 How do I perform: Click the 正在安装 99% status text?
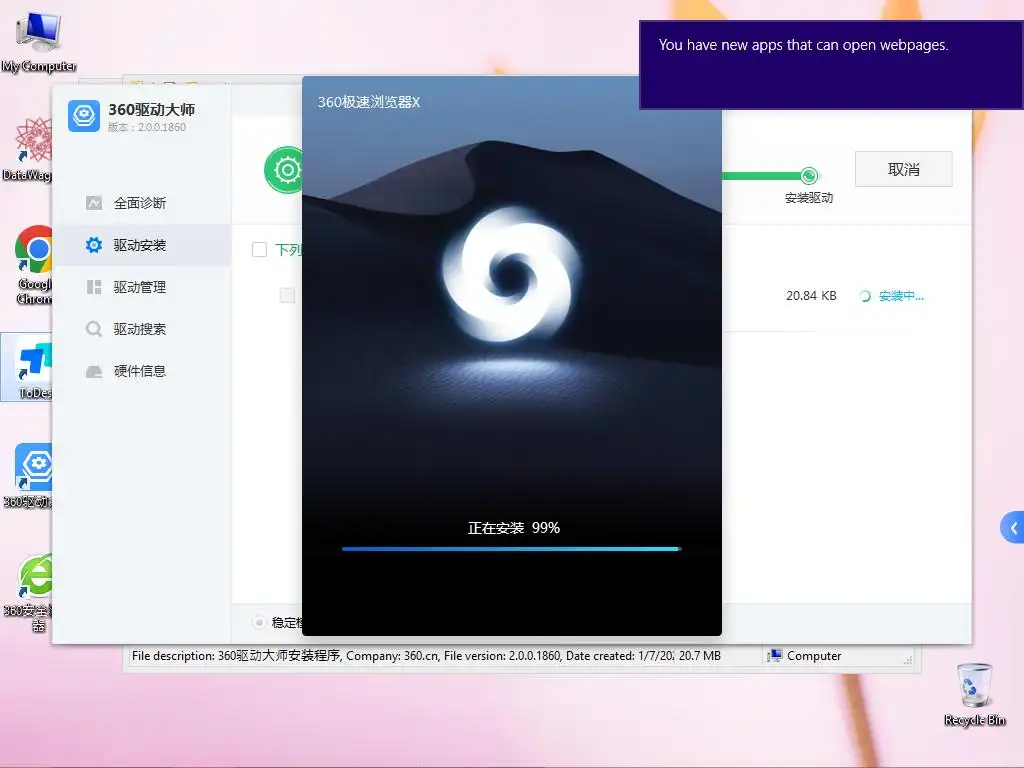(x=513, y=528)
